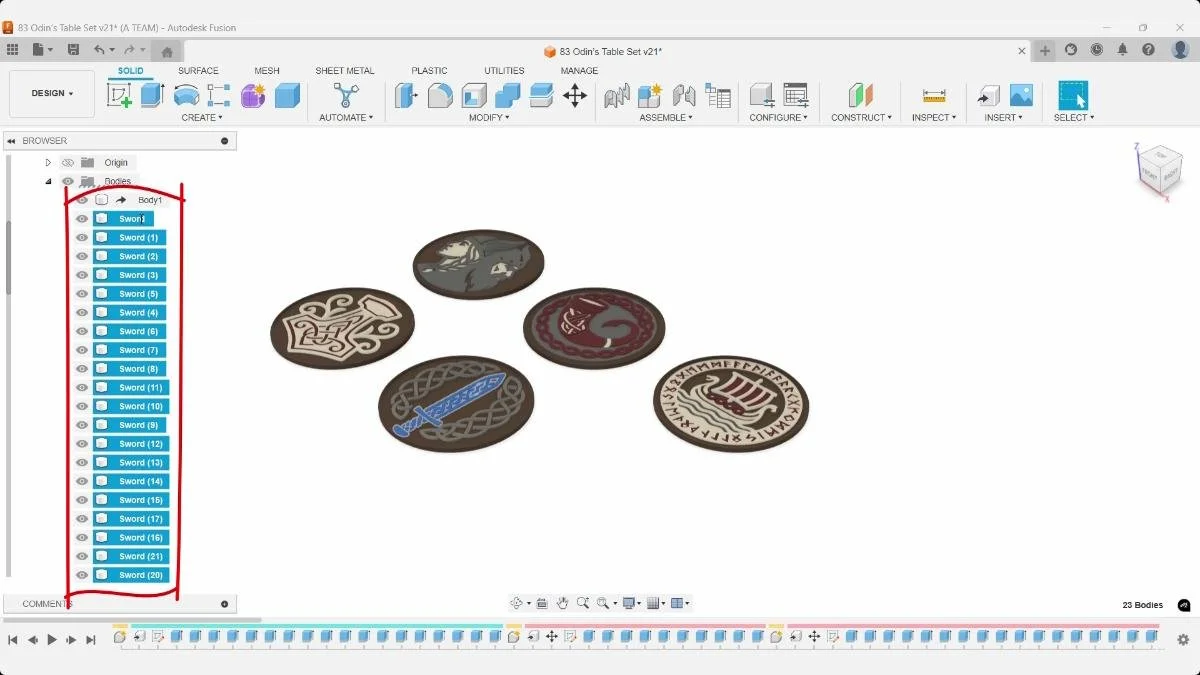Expand the Origin folder arrow
Image resolution: width=1200 pixels, height=675 pixels.
(x=48, y=162)
